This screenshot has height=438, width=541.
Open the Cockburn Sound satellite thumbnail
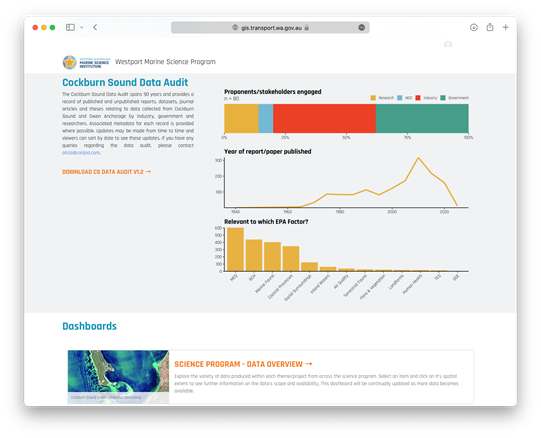pos(118,377)
